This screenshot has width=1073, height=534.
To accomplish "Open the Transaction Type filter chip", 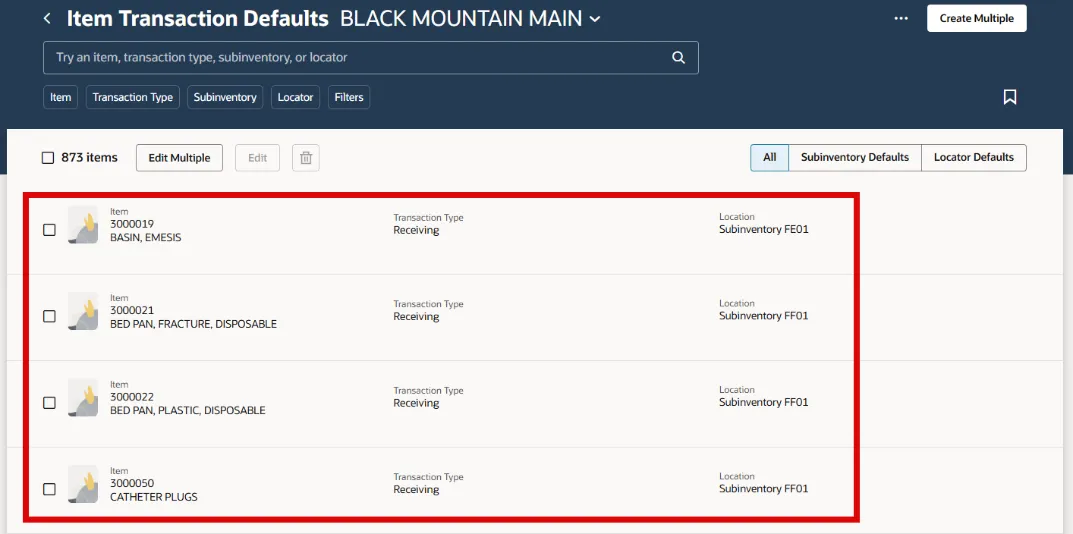I will pos(133,97).
